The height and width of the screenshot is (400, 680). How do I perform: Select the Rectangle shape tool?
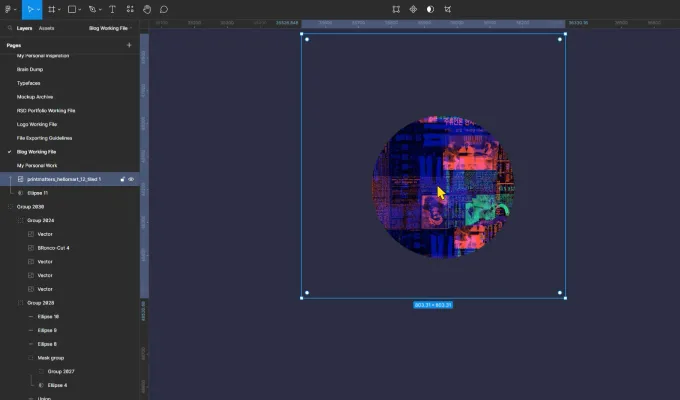pos(72,9)
